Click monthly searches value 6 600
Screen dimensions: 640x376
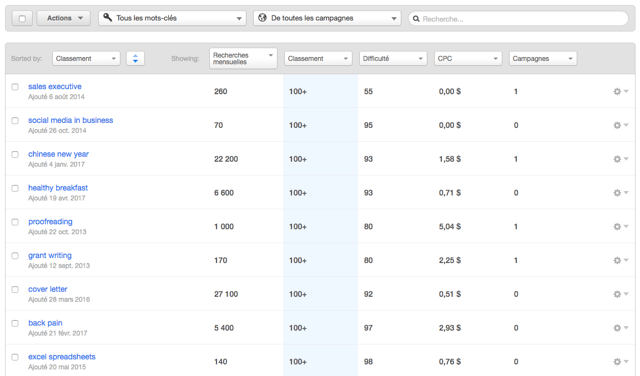pyautogui.click(x=224, y=193)
